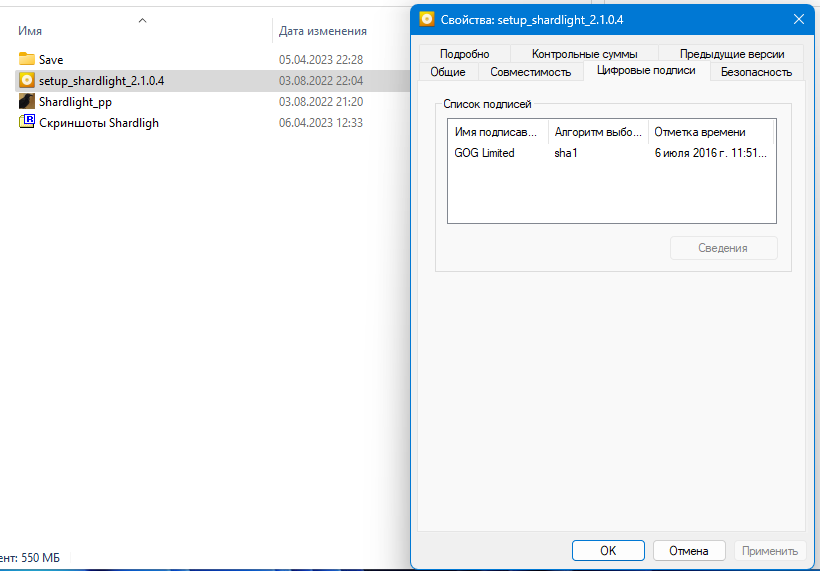The width and height of the screenshot is (820, 571).
Task: Click the 6 июля 2016 timestamp cell
Action: click(711, 153)
